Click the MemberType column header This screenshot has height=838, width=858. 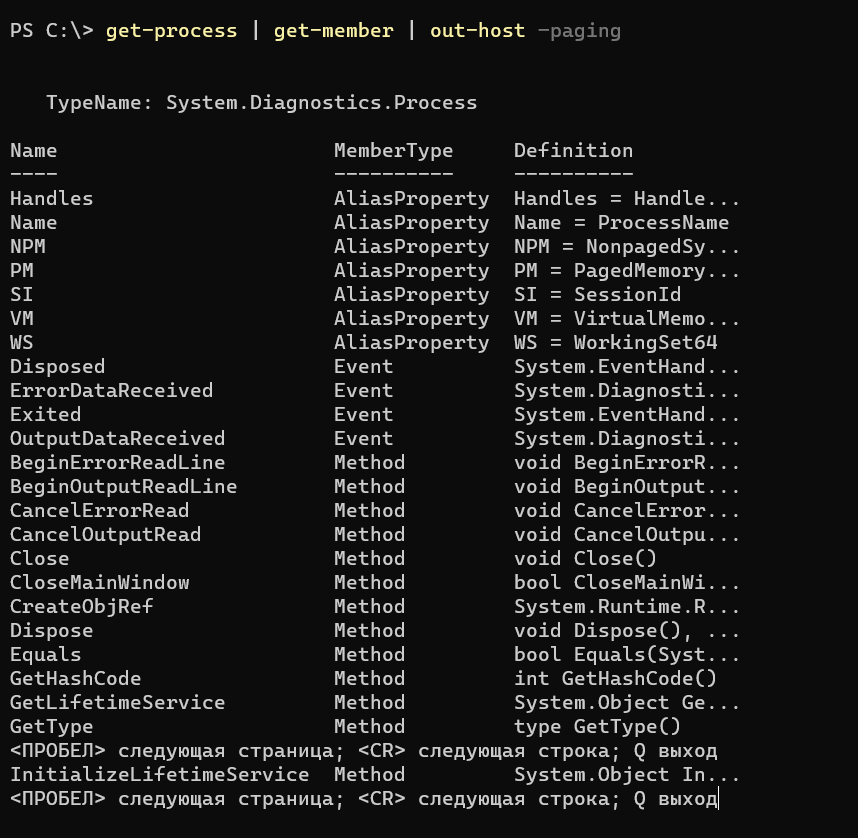point(393,151)
